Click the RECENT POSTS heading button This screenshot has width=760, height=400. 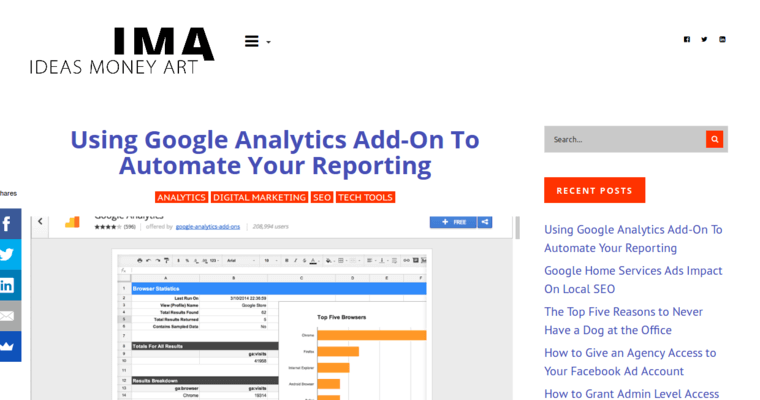(594, 190)
